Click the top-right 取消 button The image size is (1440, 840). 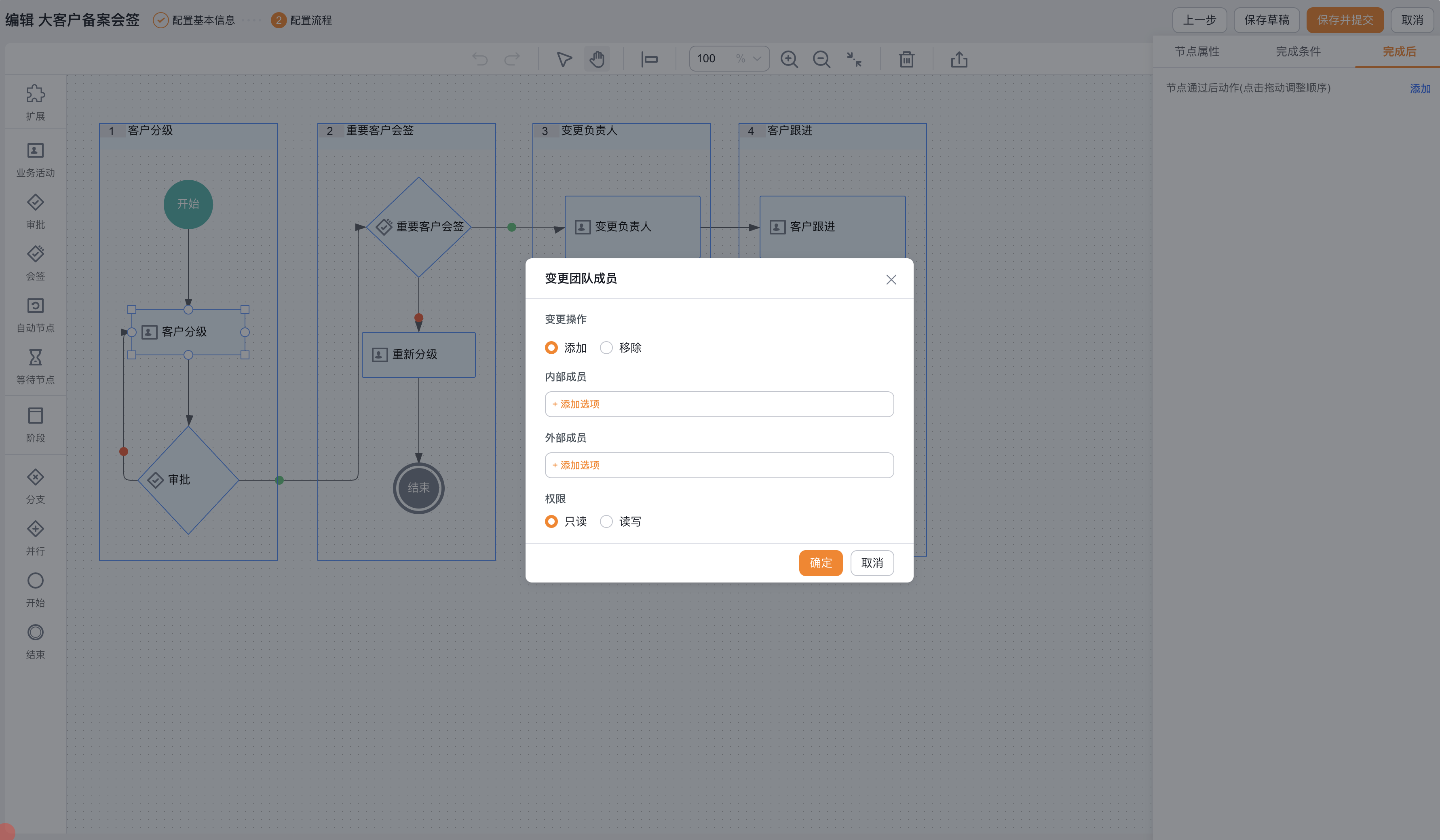click(1412, 20)
